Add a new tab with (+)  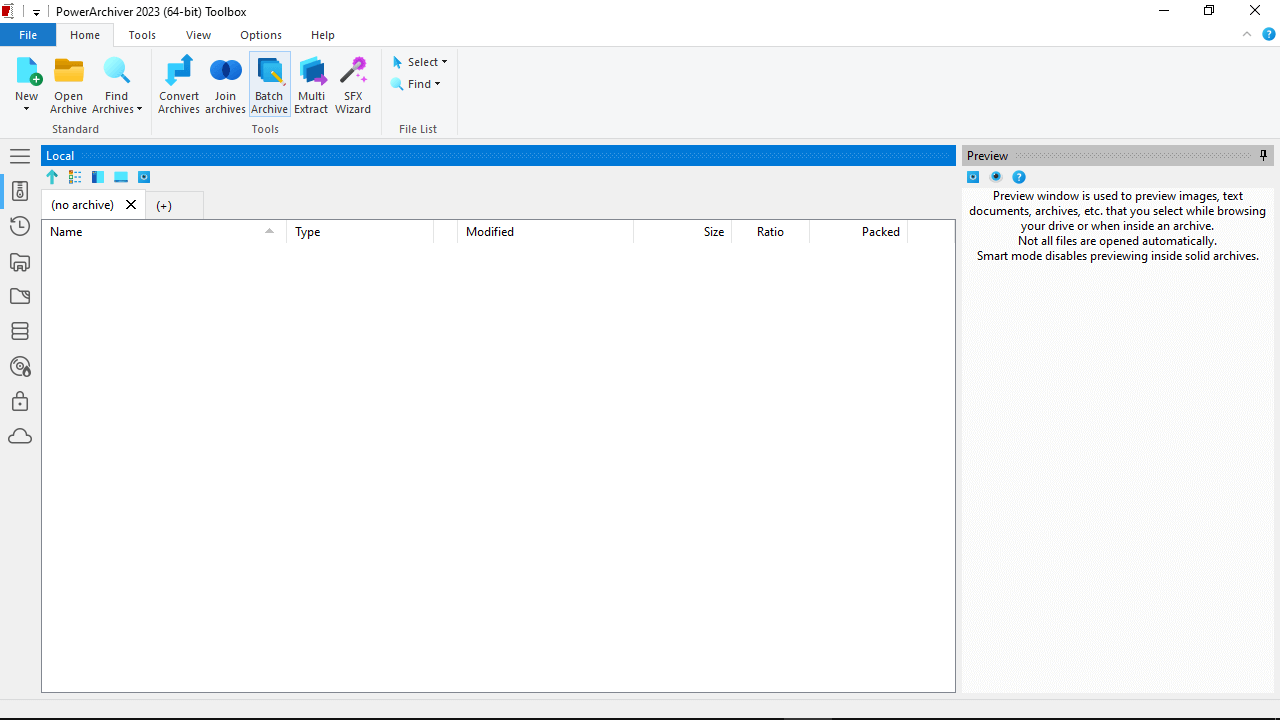[x=164, y=206]
